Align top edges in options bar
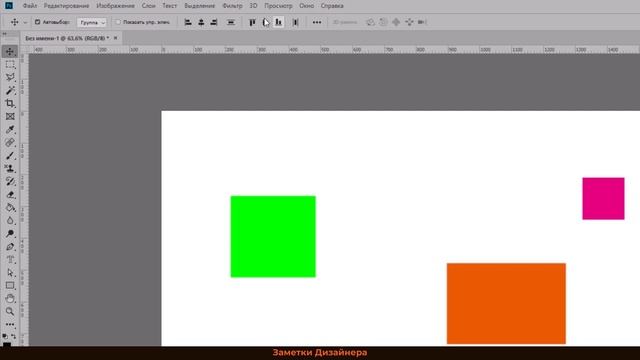 pyautogui.click(x=252, y=22)
